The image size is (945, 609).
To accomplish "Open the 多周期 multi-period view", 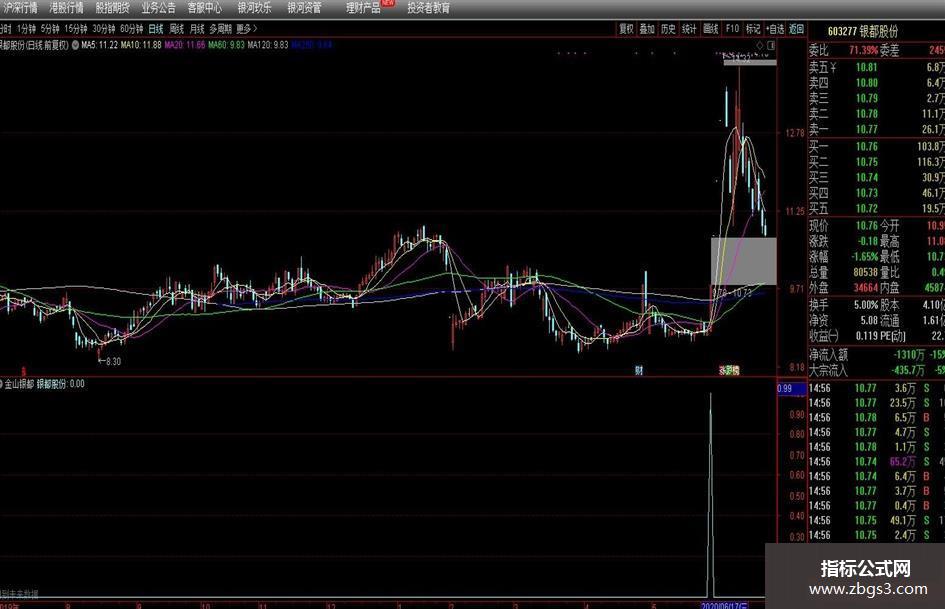I will click(x=221, y=28).
